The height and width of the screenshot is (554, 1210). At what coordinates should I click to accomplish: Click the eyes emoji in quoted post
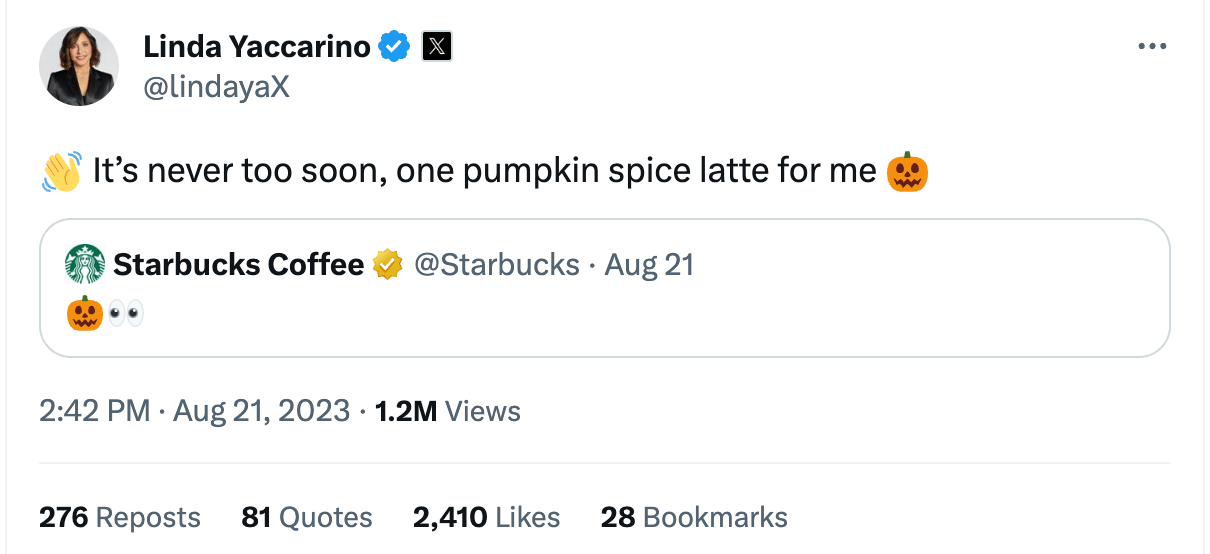126,313
